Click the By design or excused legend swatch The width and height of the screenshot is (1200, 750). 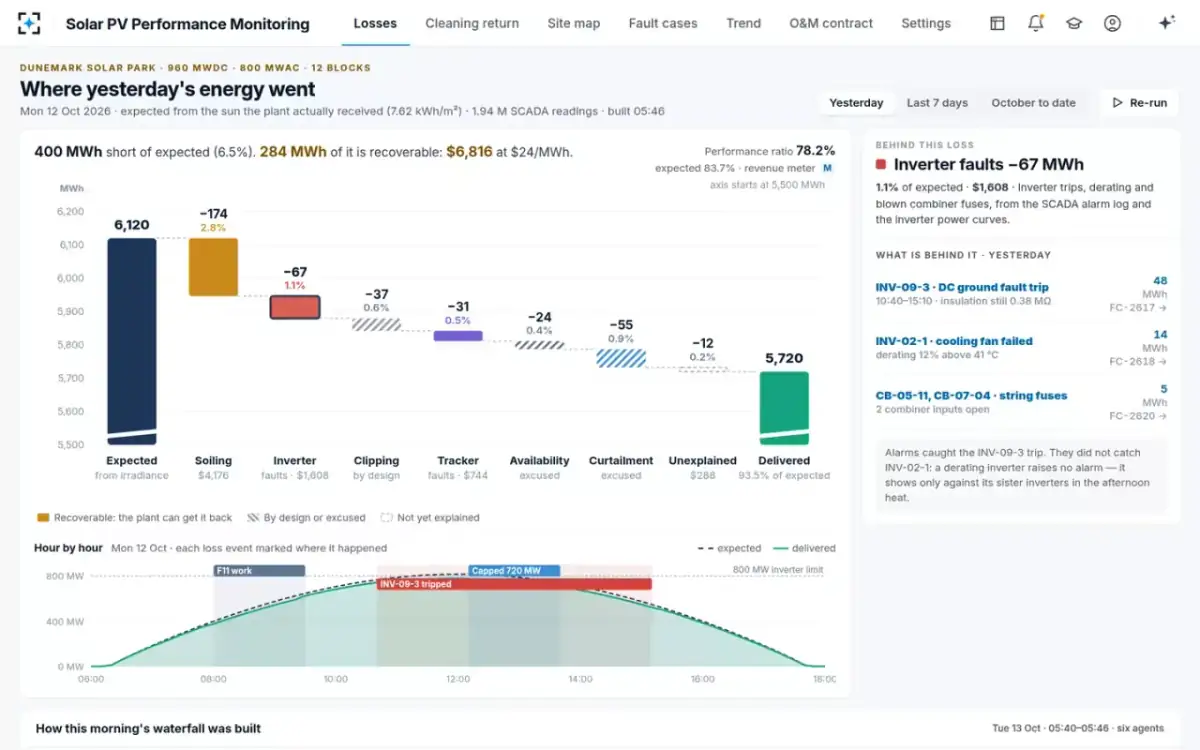tap(253, 518)
